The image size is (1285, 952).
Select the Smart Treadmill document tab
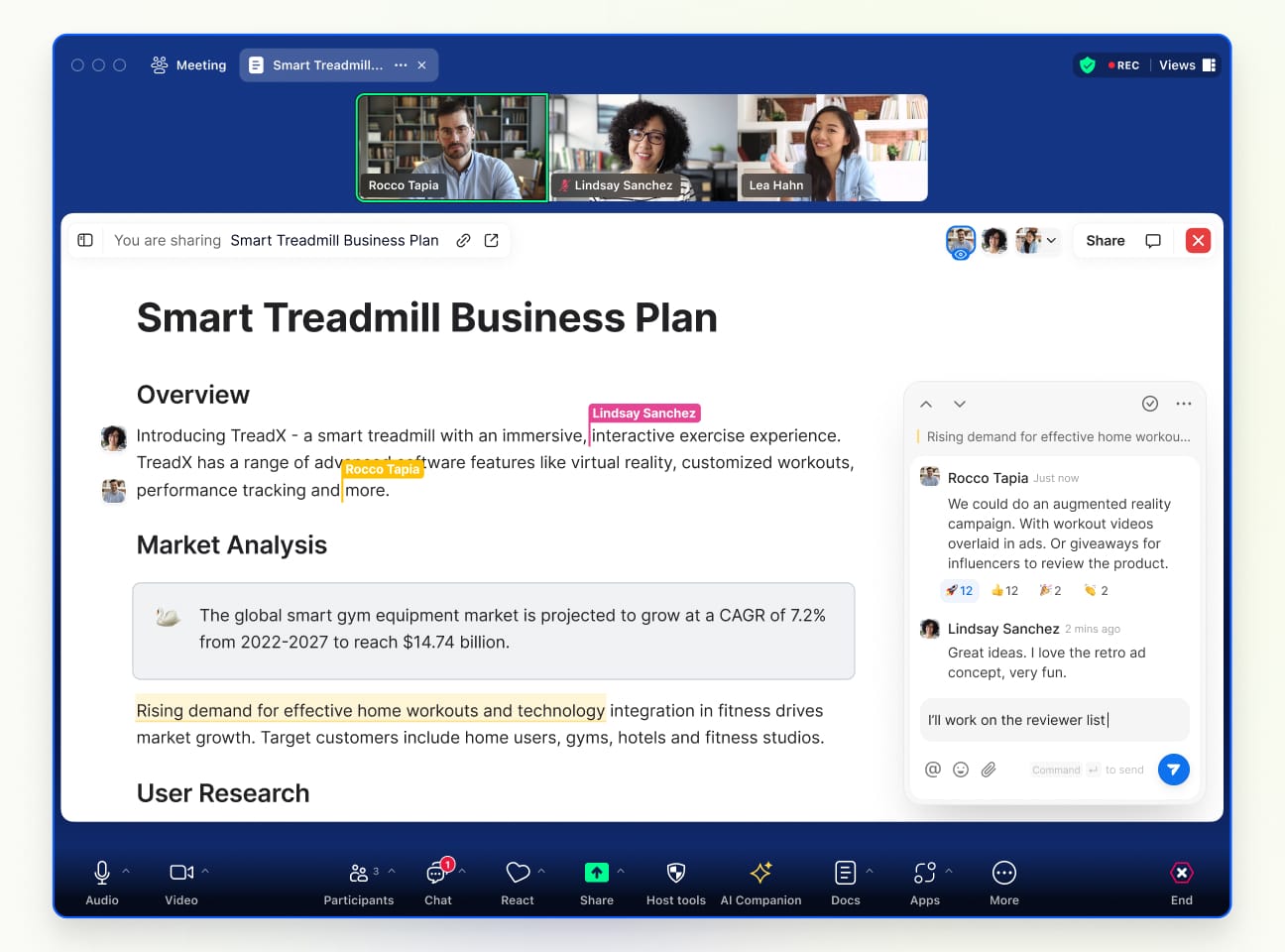(x=327, y=64)
